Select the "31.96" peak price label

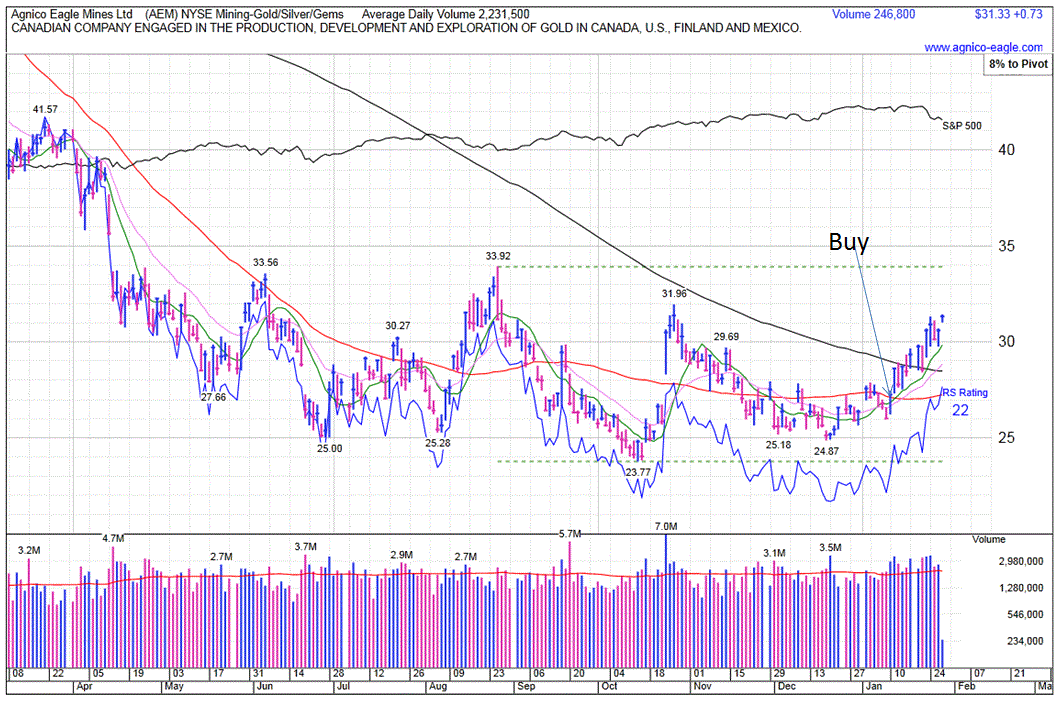674,294
